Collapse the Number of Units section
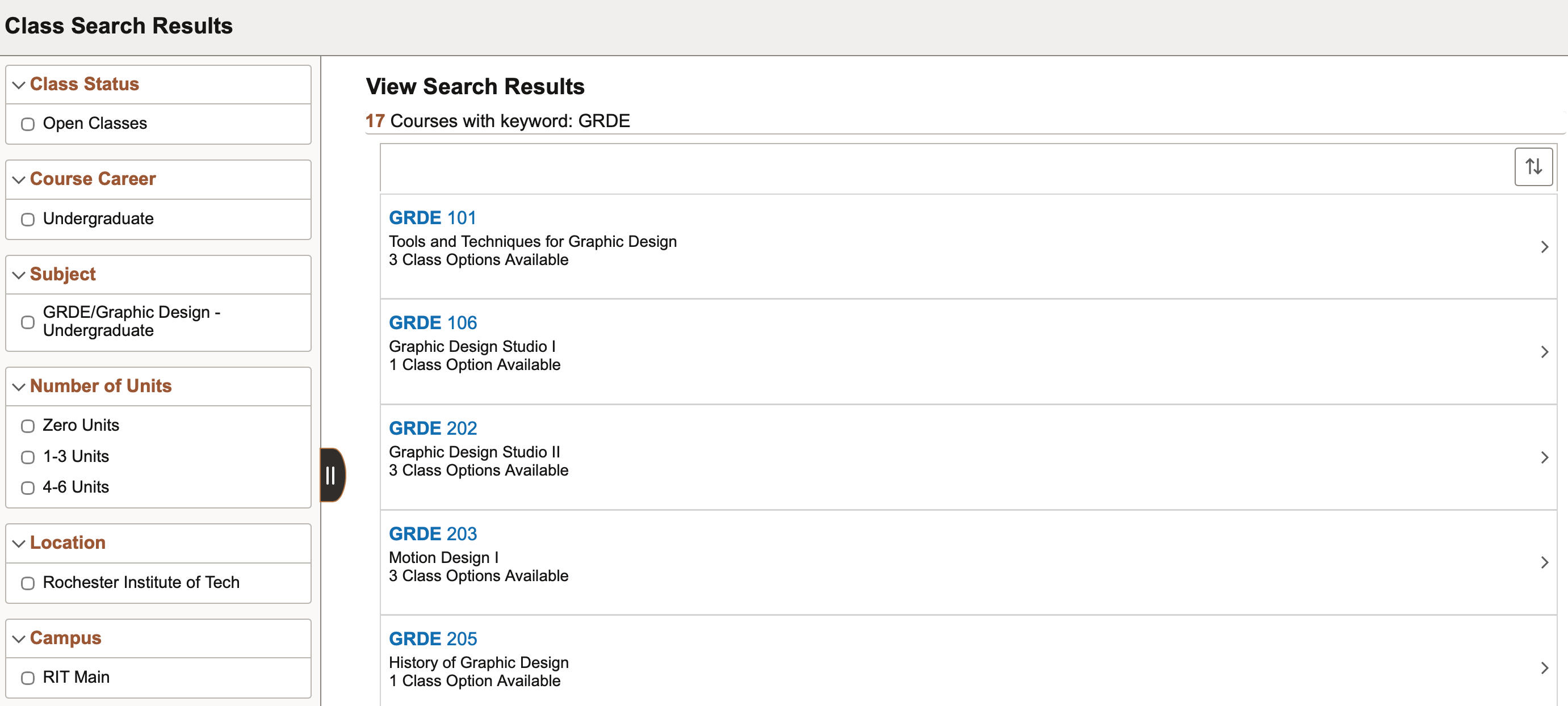Image resolution: width=1568 pixels, height=706 pixels. [18, 386]
